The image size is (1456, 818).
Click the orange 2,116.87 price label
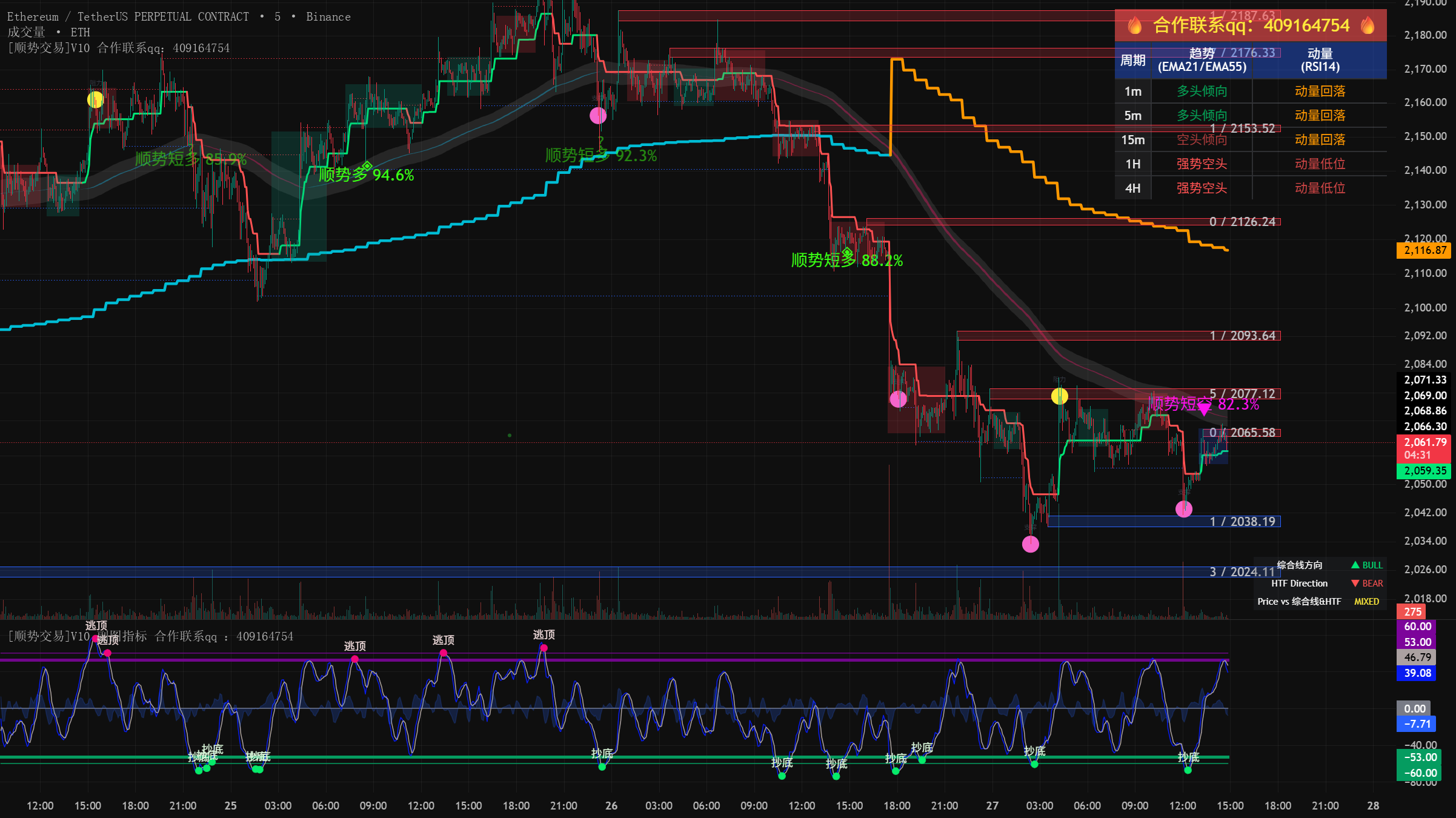1424,250
